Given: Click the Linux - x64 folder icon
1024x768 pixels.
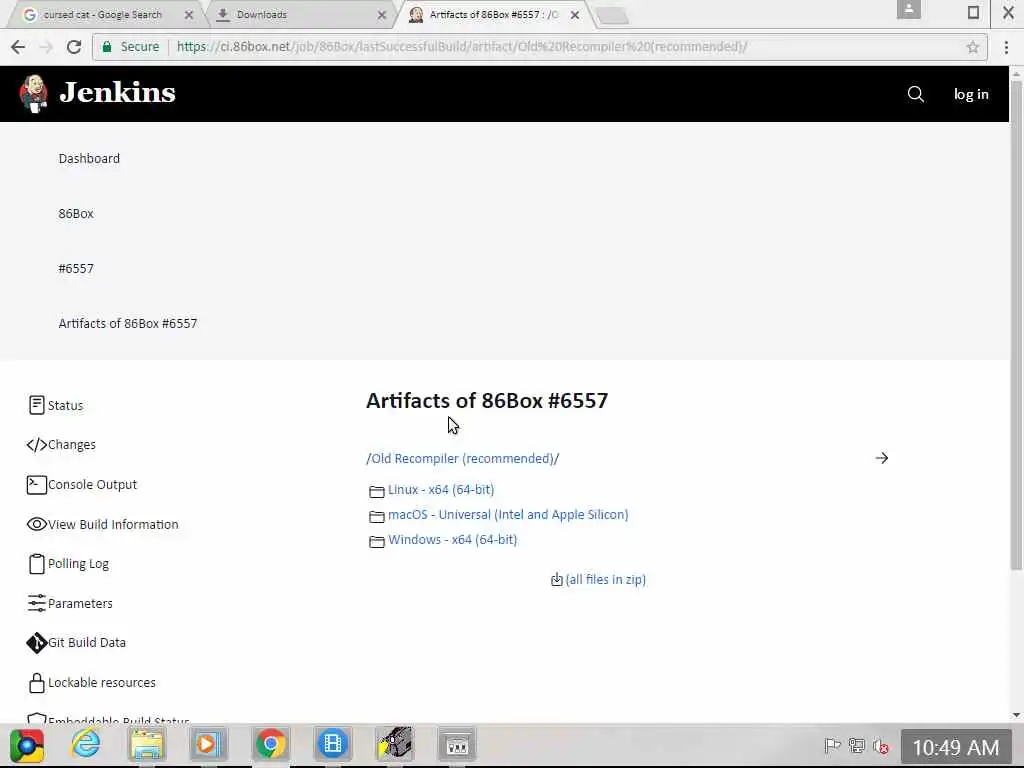Looking at the screenshot, I should [377, 491].
